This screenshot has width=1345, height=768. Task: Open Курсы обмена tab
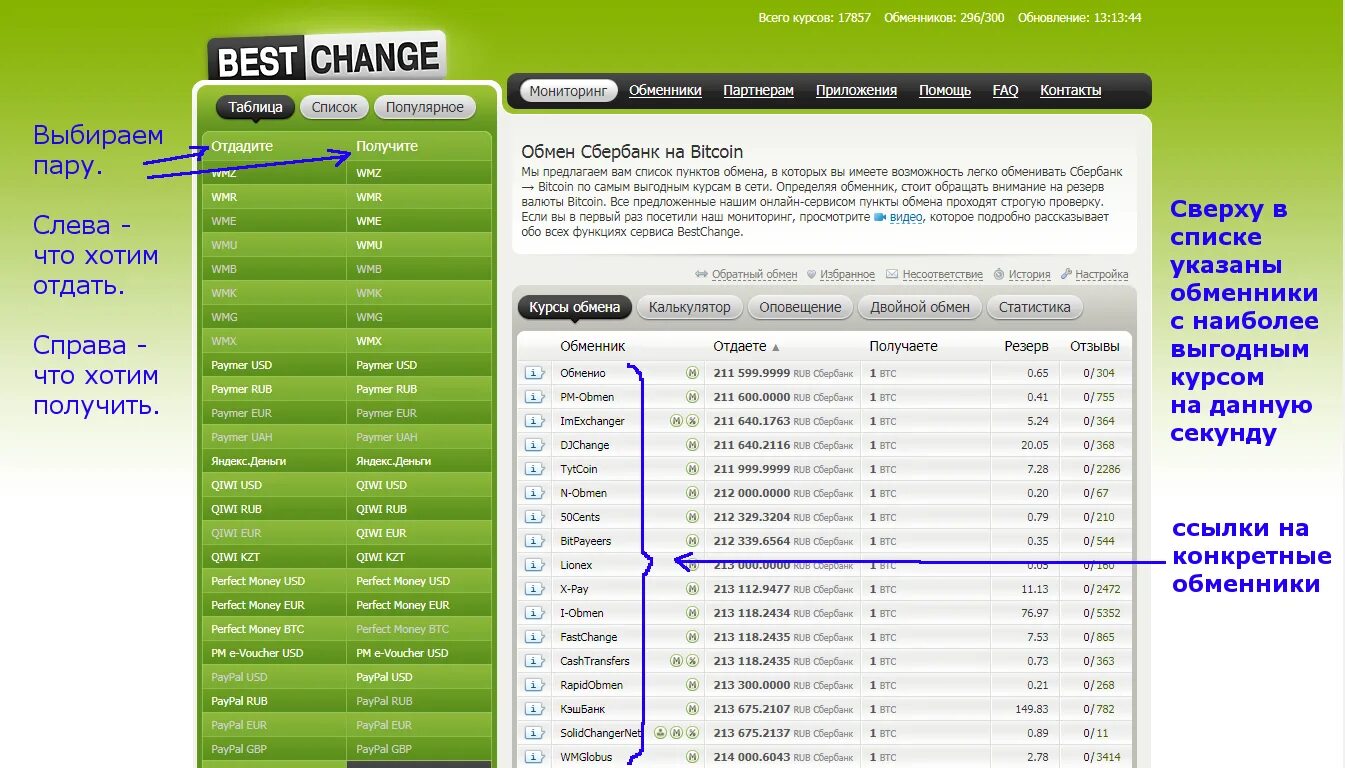pos(575,307)
